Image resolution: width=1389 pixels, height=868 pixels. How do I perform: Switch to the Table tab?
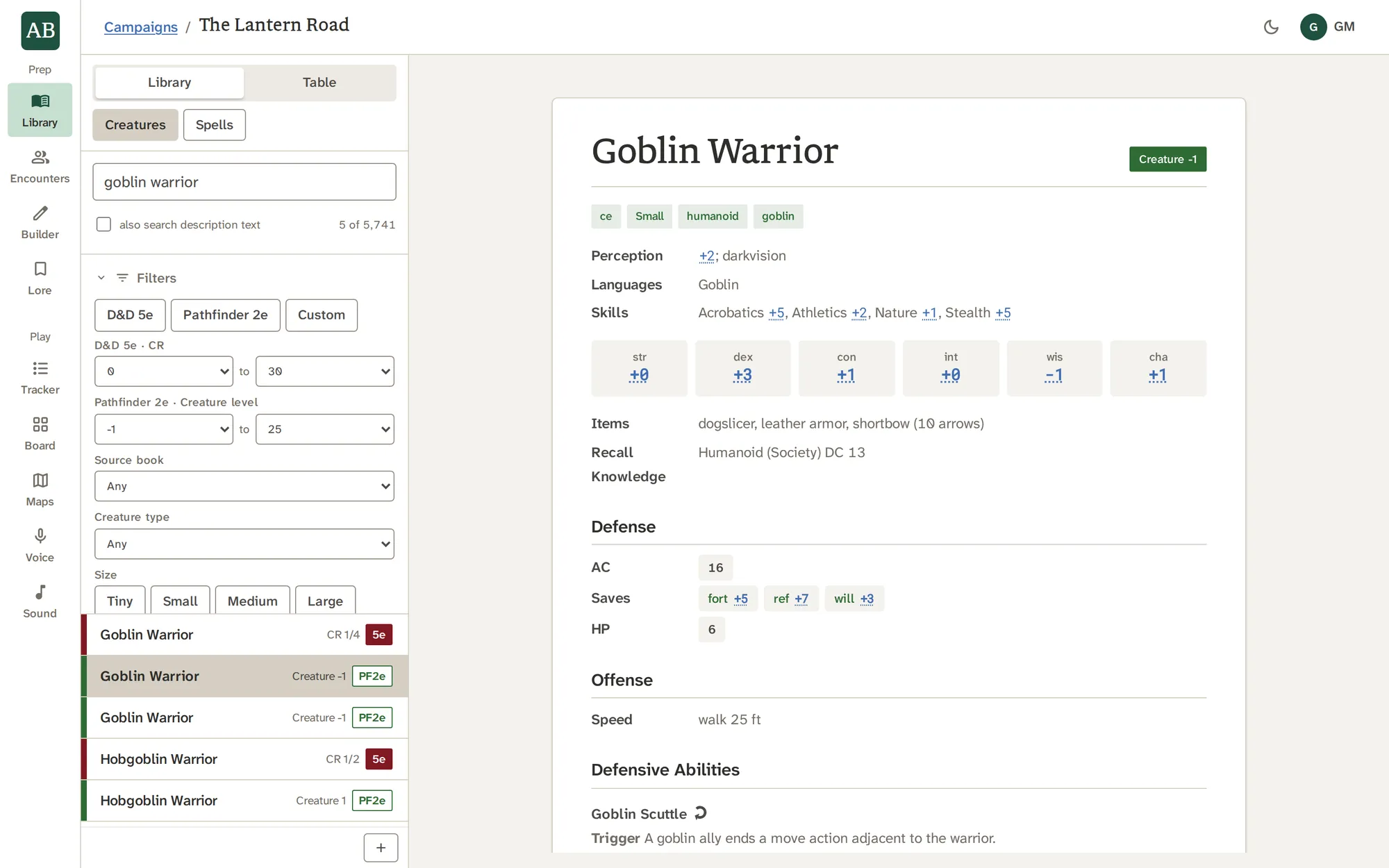click(x=319, y=83)
